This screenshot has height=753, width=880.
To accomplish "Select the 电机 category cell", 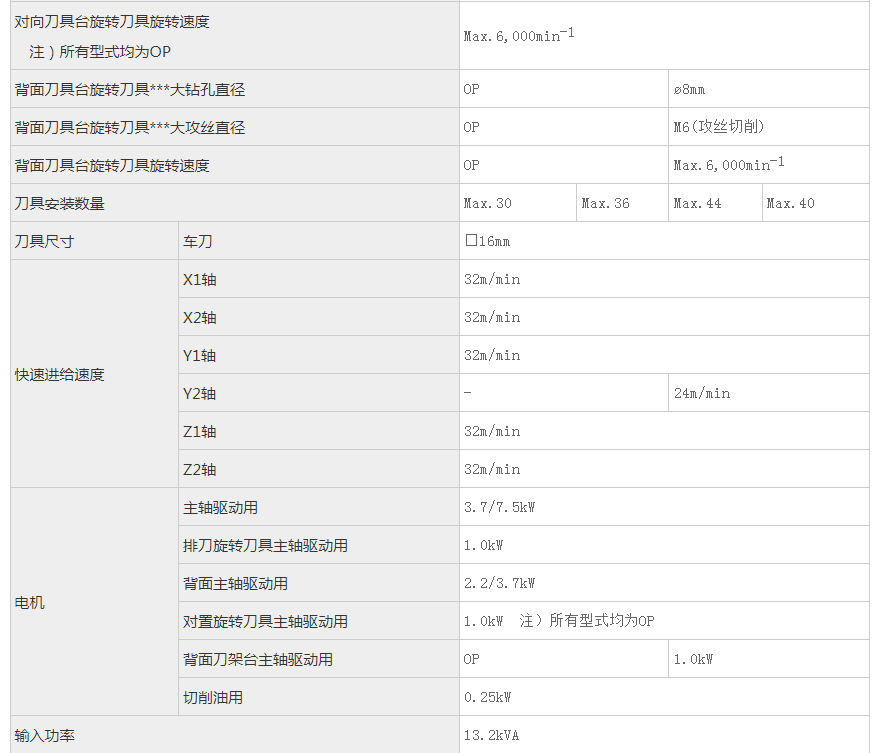I will pos(30,602).
